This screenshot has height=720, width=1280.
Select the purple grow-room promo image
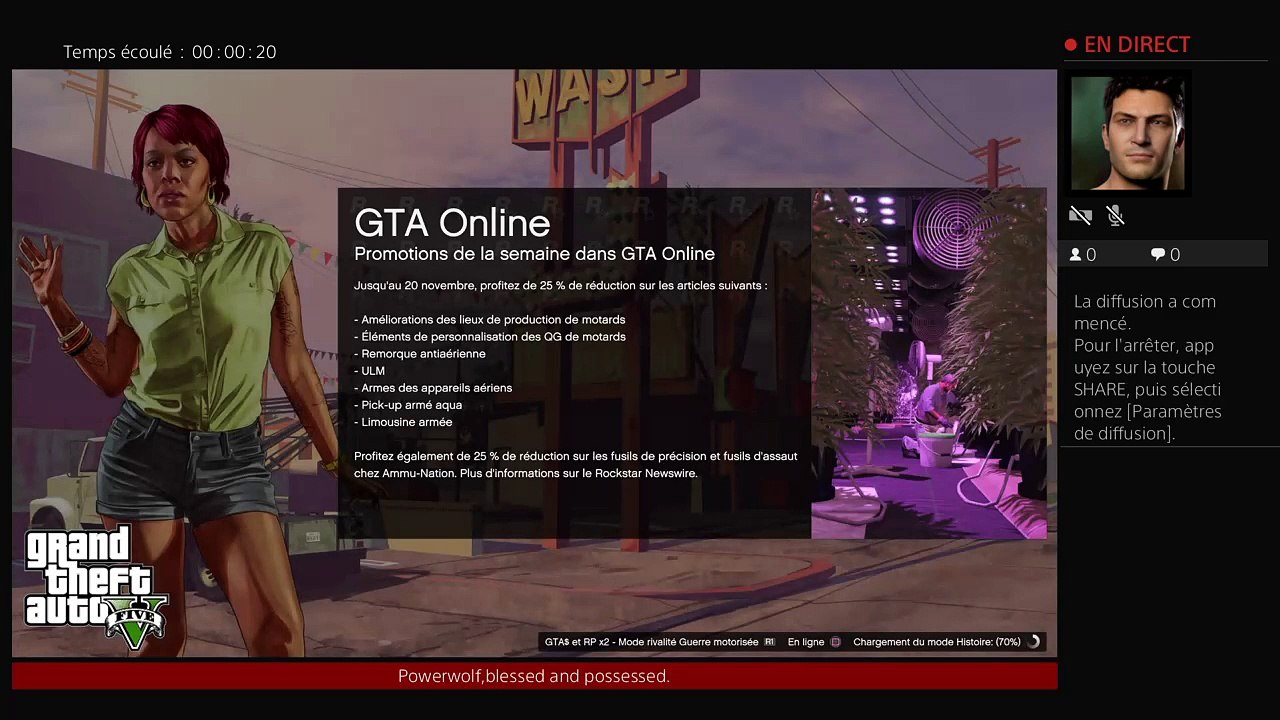coord(929,364)
